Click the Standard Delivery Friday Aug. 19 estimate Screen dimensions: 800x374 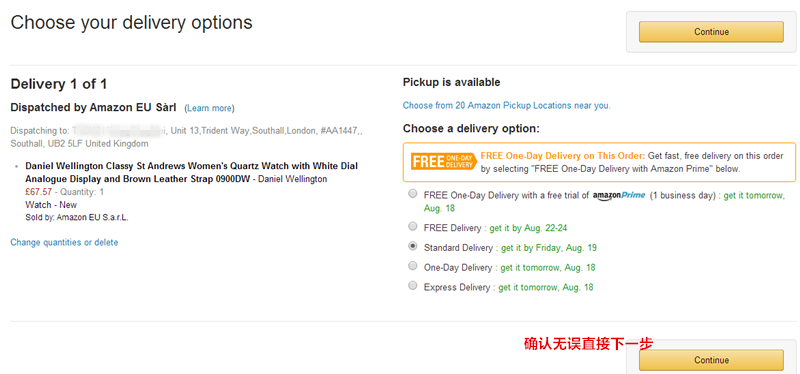point(549,248)
